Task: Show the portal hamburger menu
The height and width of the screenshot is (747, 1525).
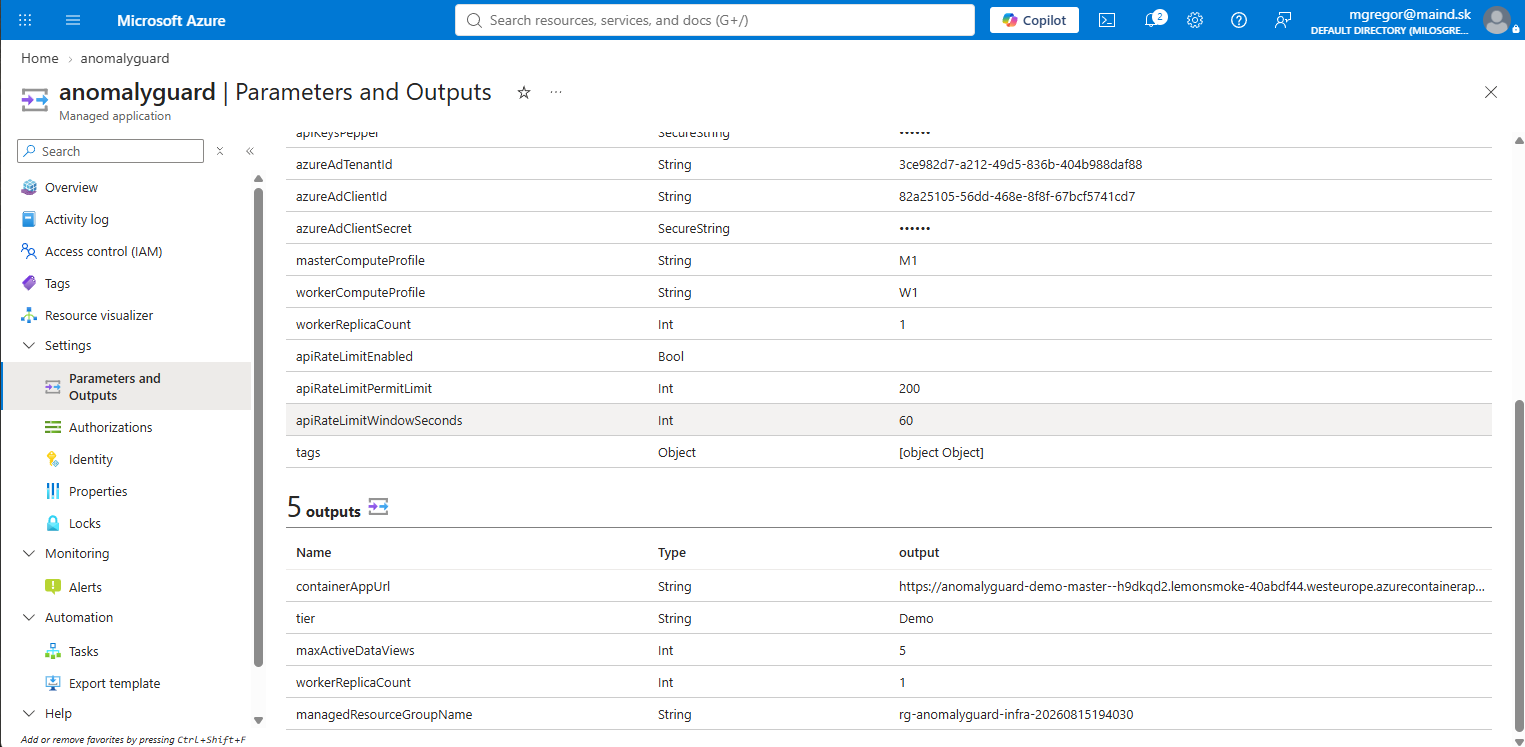Action: 73,20
